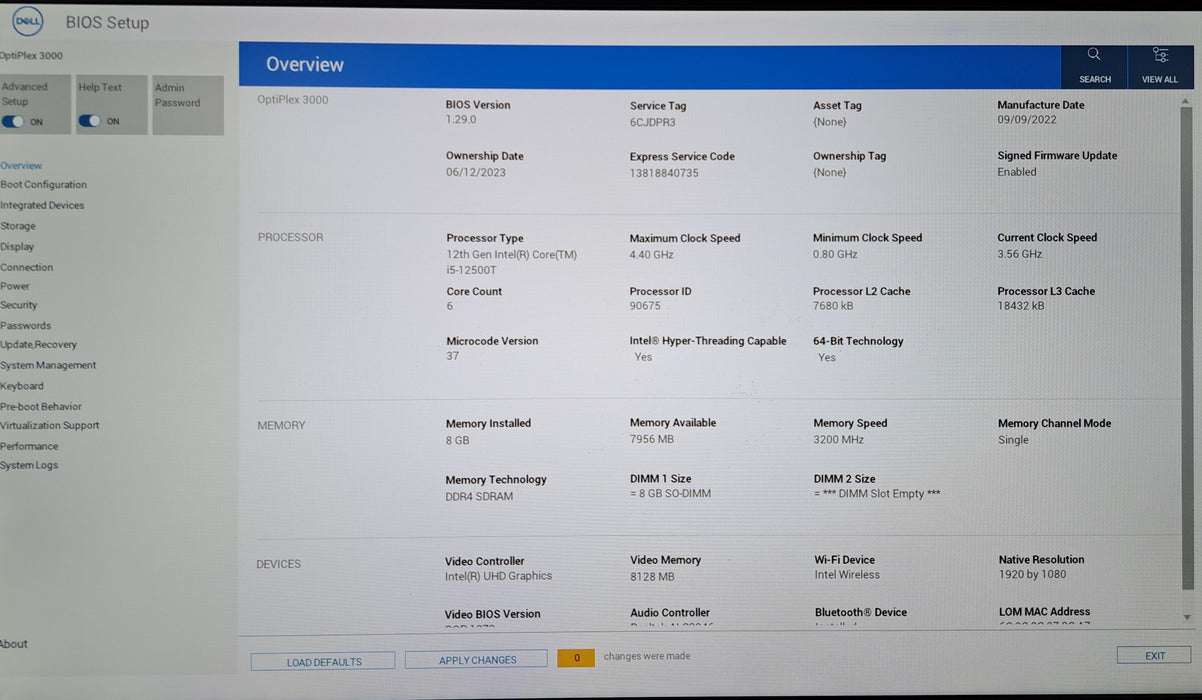Select the Security menu item
Image resolution: width=1202 pixels, height=700 pixels.
point(19,305)
